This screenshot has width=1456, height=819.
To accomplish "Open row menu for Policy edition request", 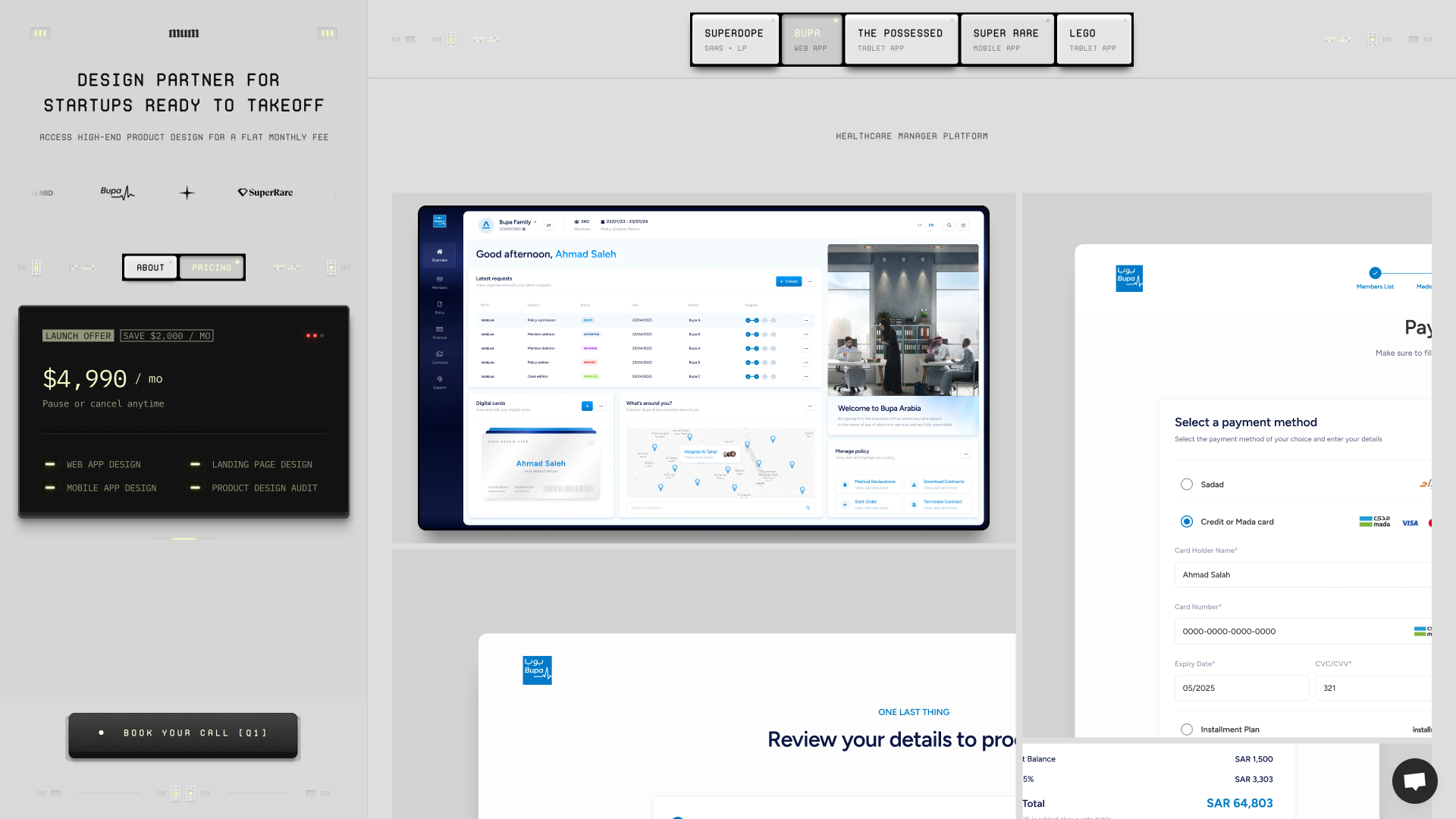I will tap(806, 362).
